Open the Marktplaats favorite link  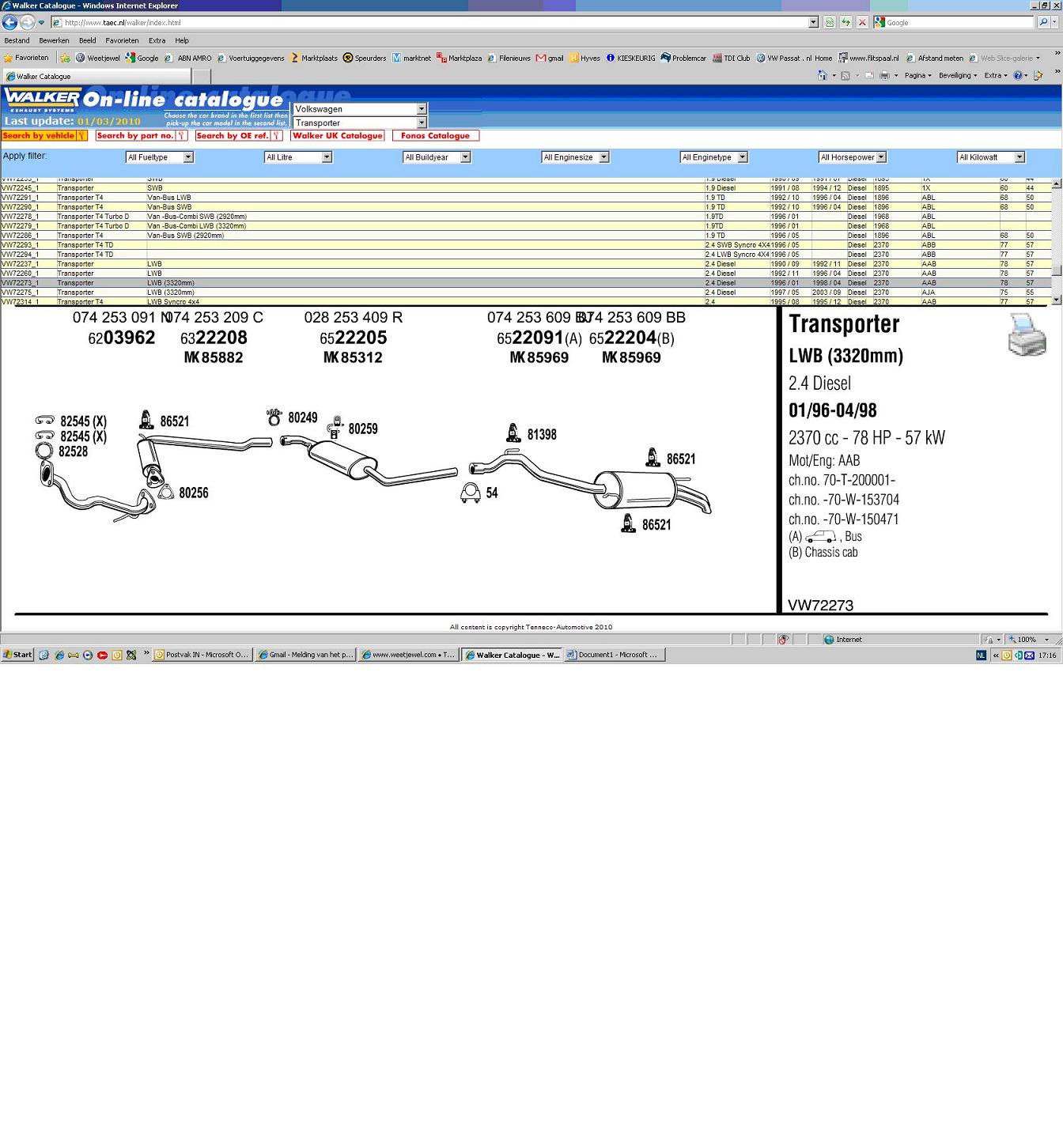click(x=314, y=58)
